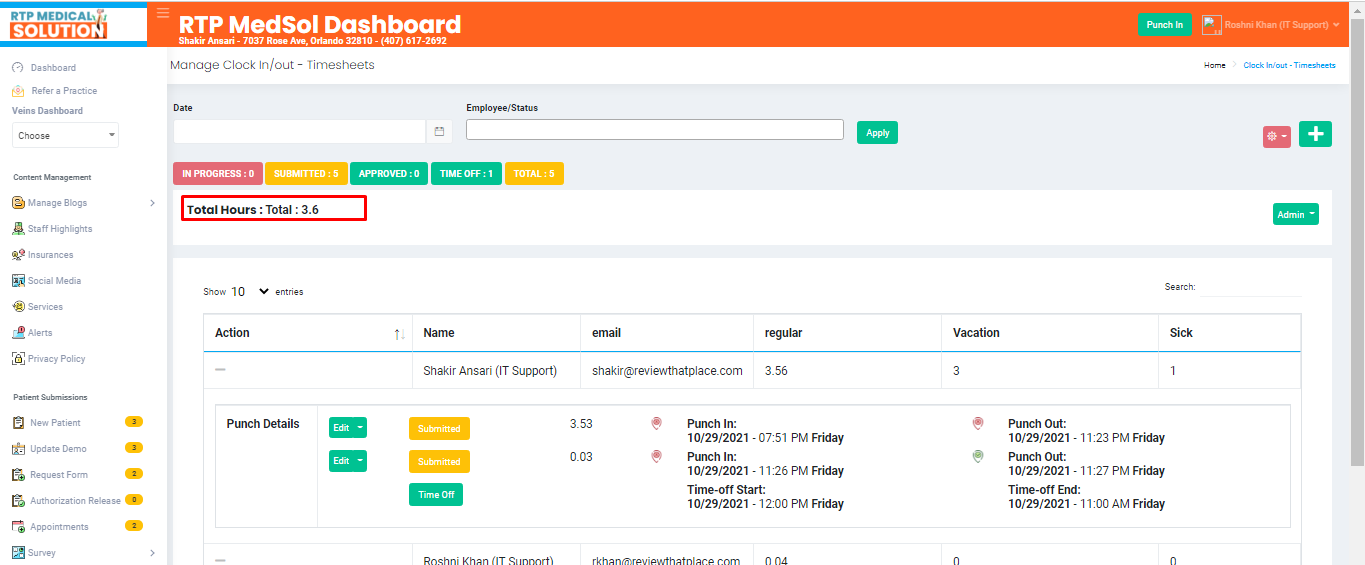Screen dimensions: 1365x565
Task: Open the Services sidebar icon
Action: click(18, 307)
